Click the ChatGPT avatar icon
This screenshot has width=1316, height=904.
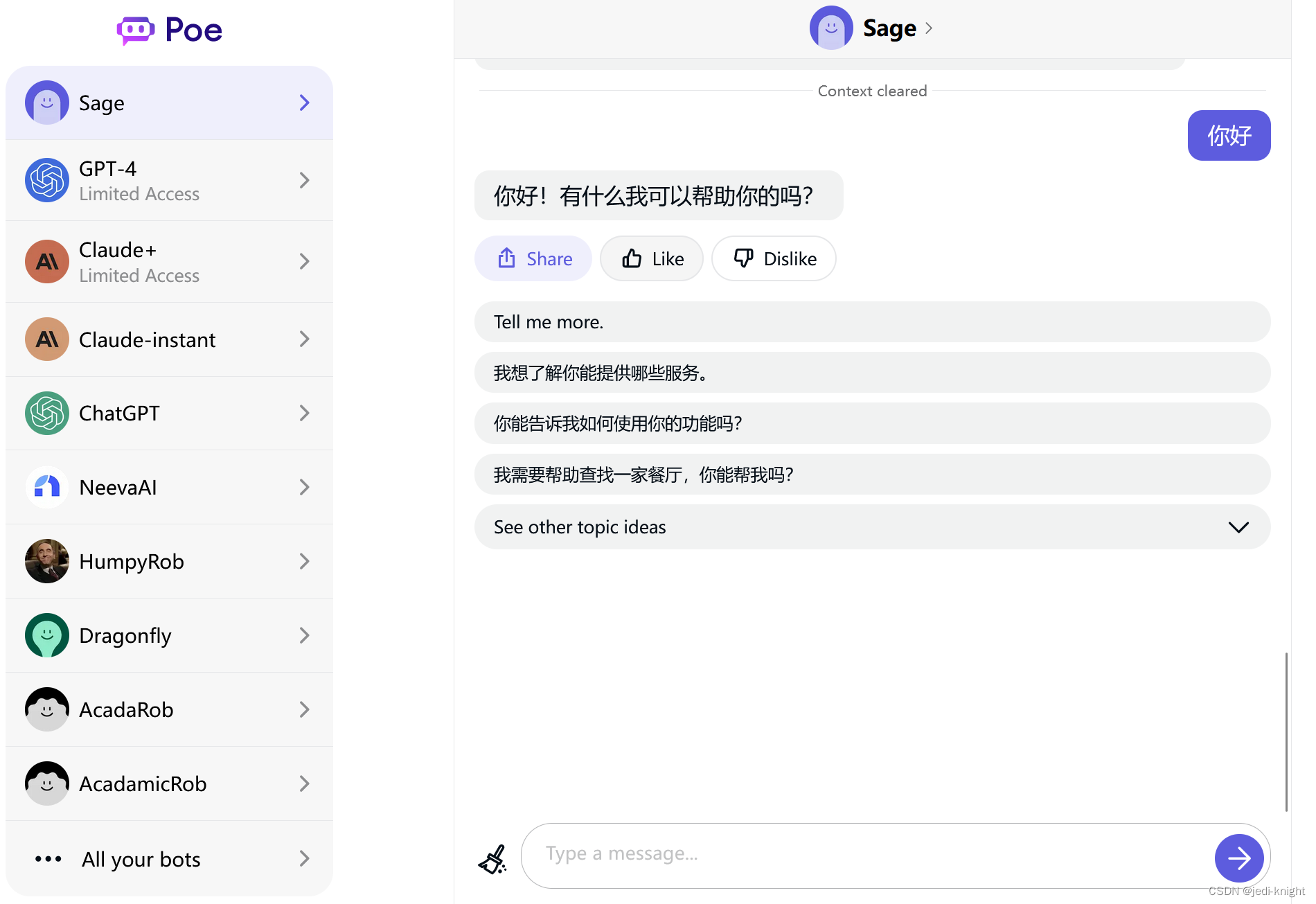pos(47,413)
